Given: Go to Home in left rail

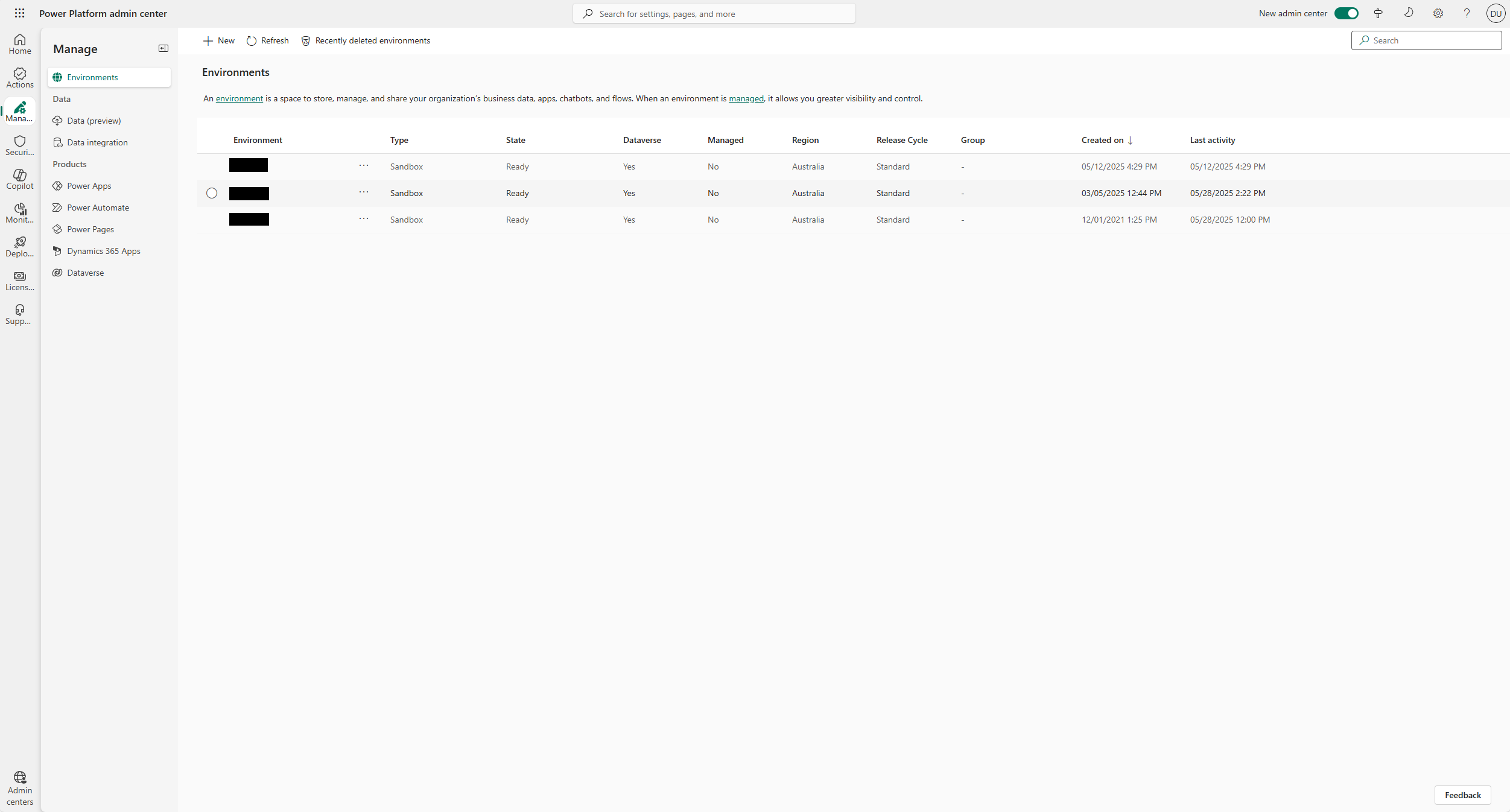Looking at the screenshot, I should pos(20,44).
